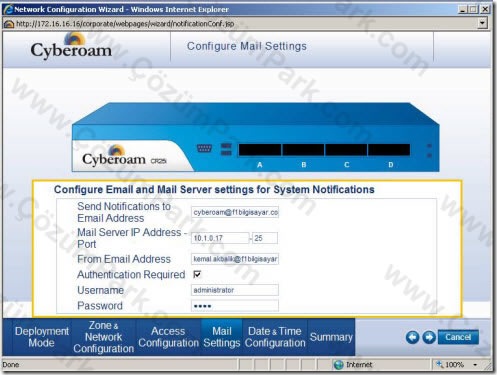Toggle the Authentication Required checkbox

point(197,274)
